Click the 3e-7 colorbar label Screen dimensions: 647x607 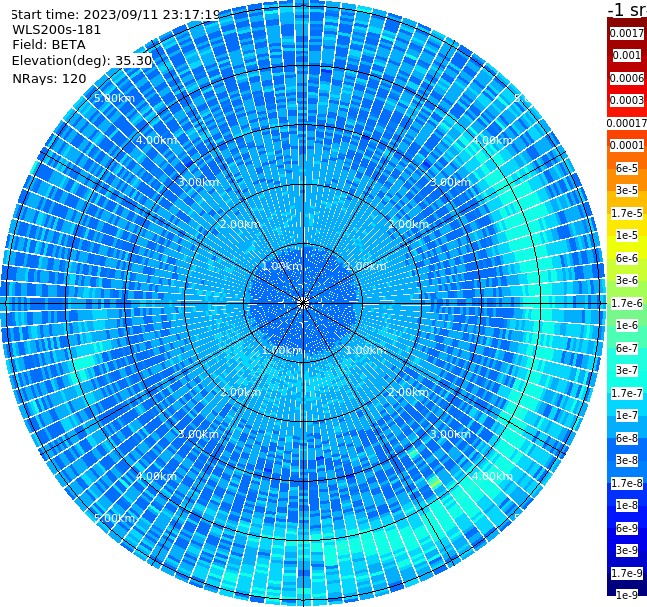627,370
